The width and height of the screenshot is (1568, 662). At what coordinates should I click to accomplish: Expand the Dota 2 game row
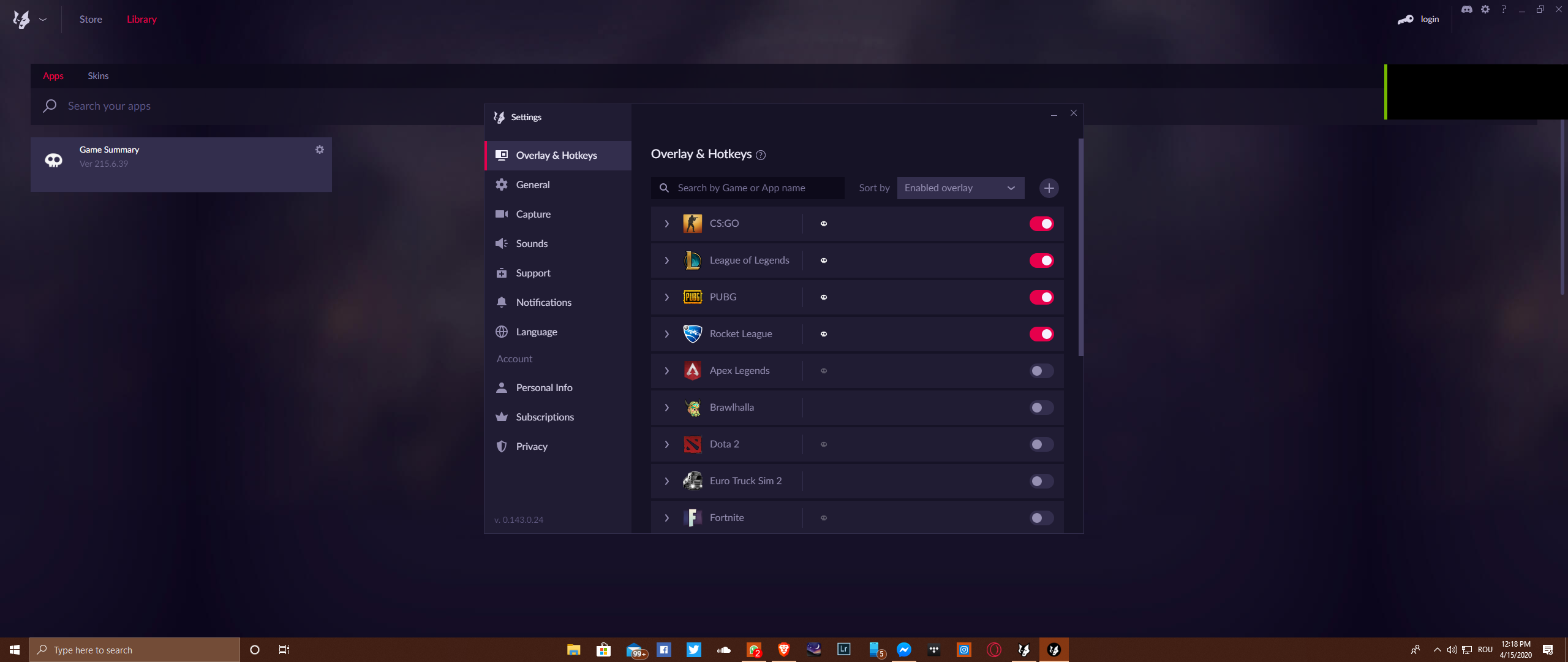click(668, 444)
